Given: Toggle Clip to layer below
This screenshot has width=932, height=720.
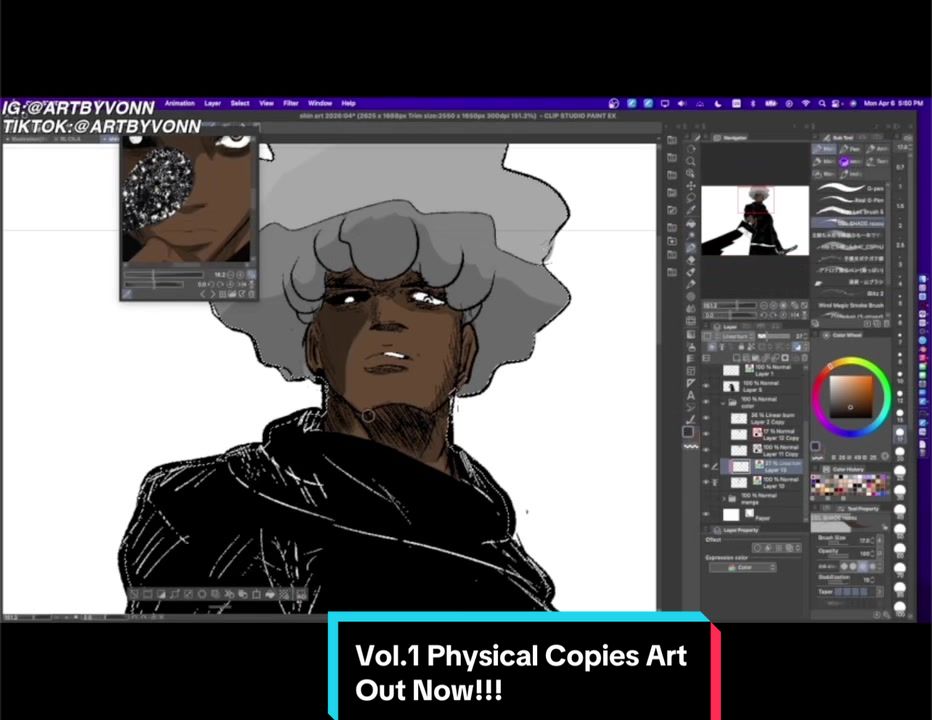Looking at the screenshot, I should 712,347.
